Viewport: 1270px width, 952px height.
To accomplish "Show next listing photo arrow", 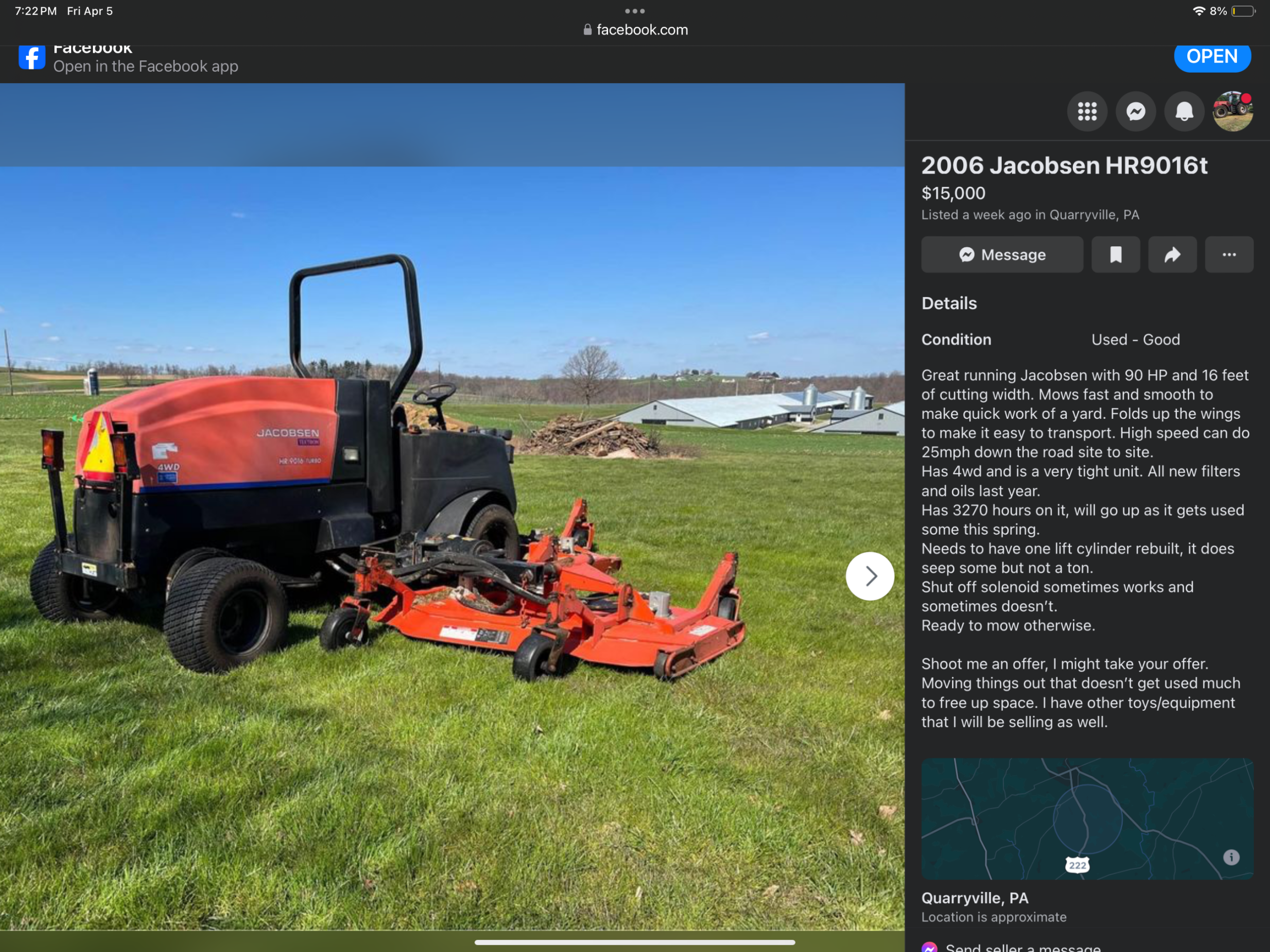I will (869, 576).
